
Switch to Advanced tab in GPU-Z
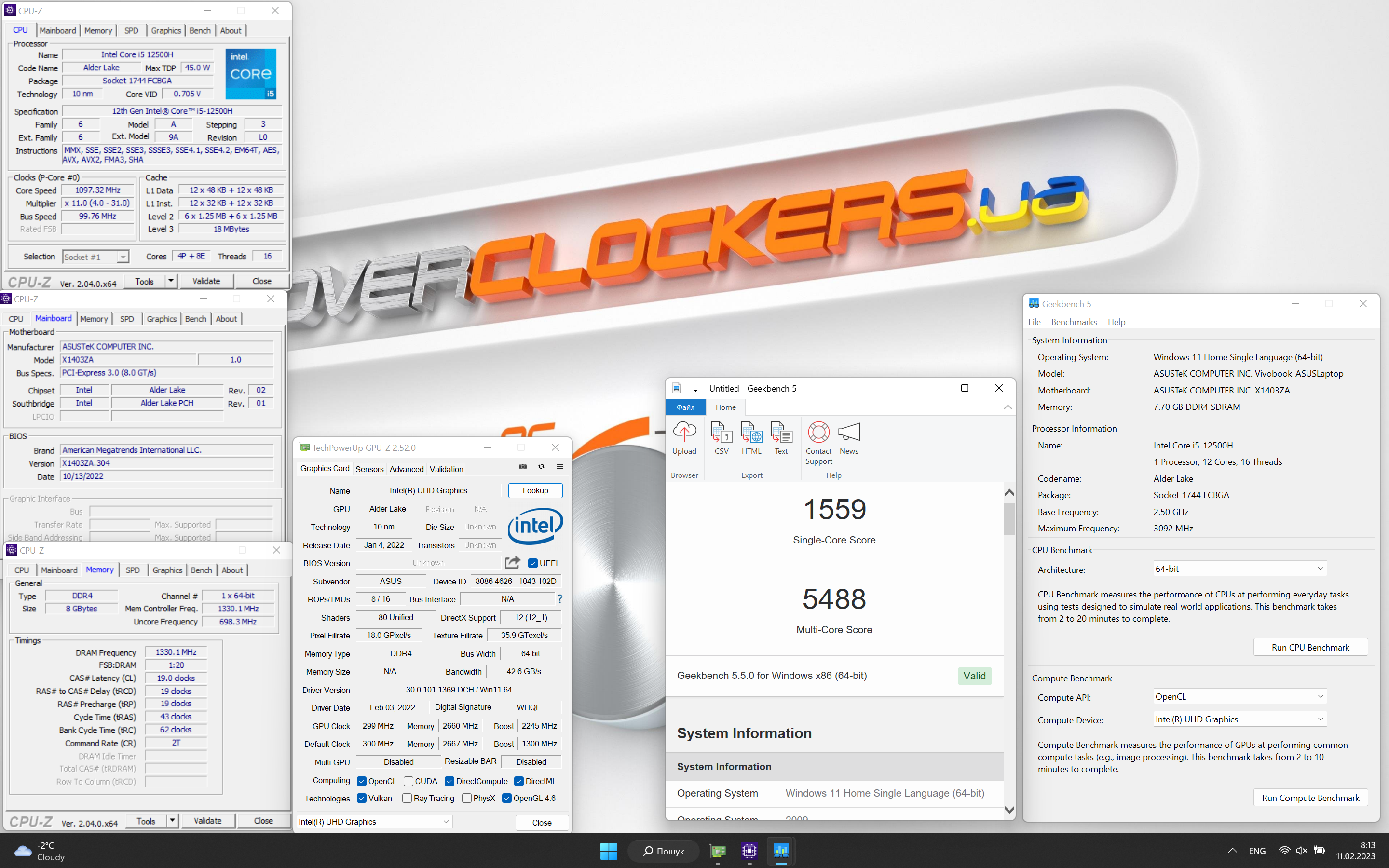click(407, 469)
